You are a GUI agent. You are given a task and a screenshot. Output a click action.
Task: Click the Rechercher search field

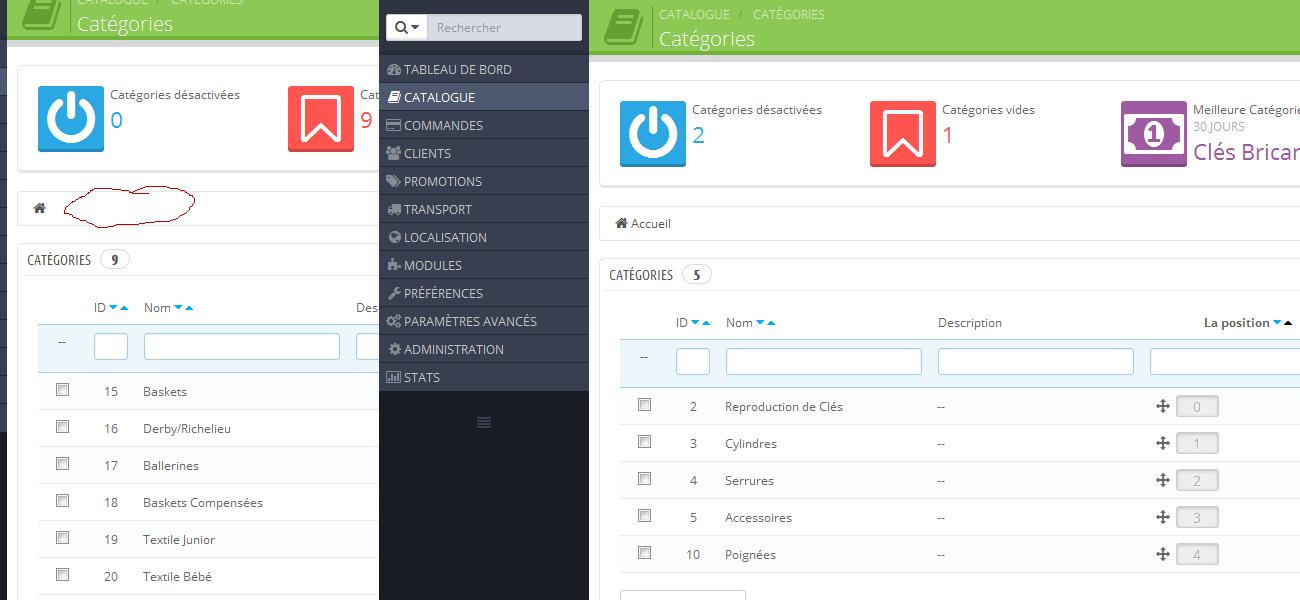tap(505, 28)
